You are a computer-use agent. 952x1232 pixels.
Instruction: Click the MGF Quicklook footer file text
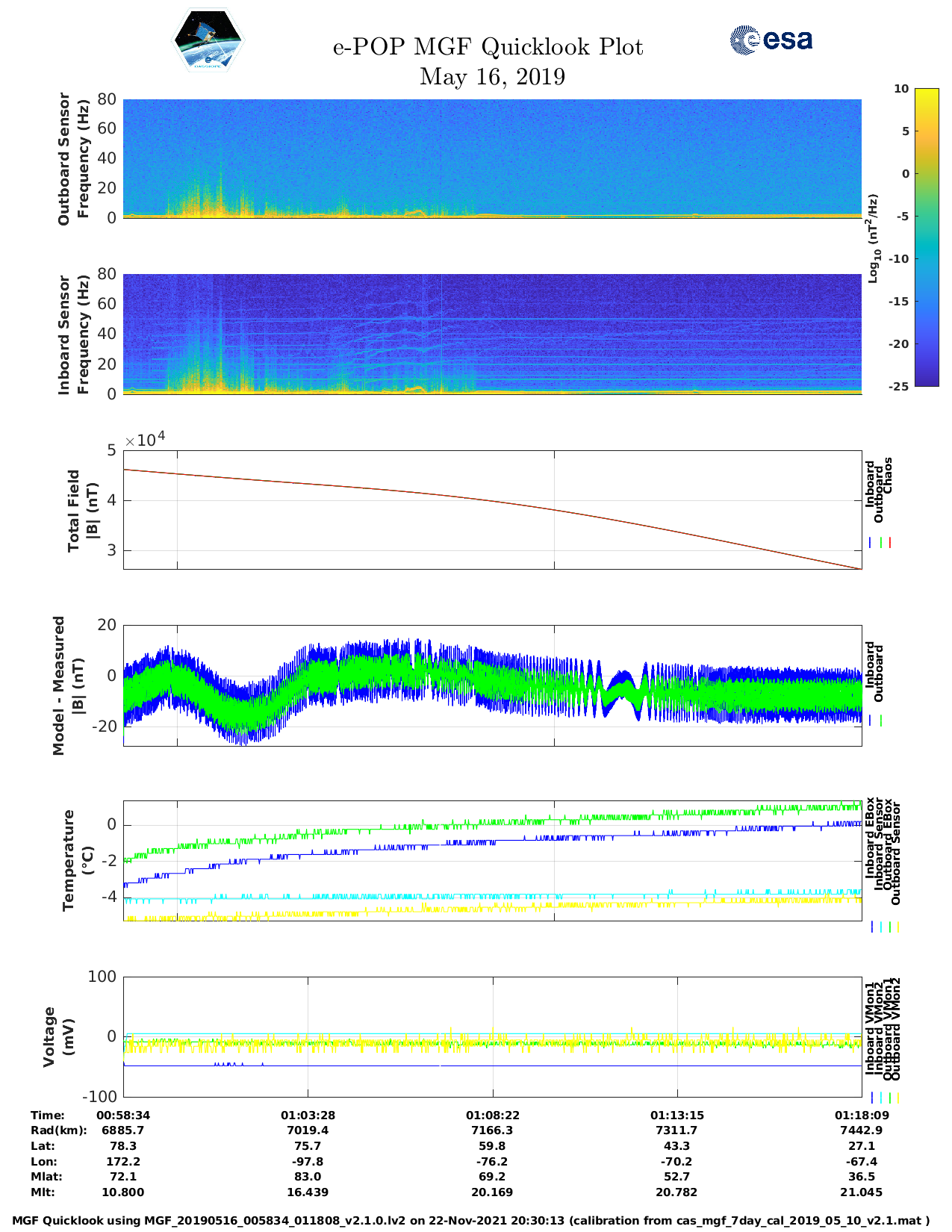coord(471,1221)
